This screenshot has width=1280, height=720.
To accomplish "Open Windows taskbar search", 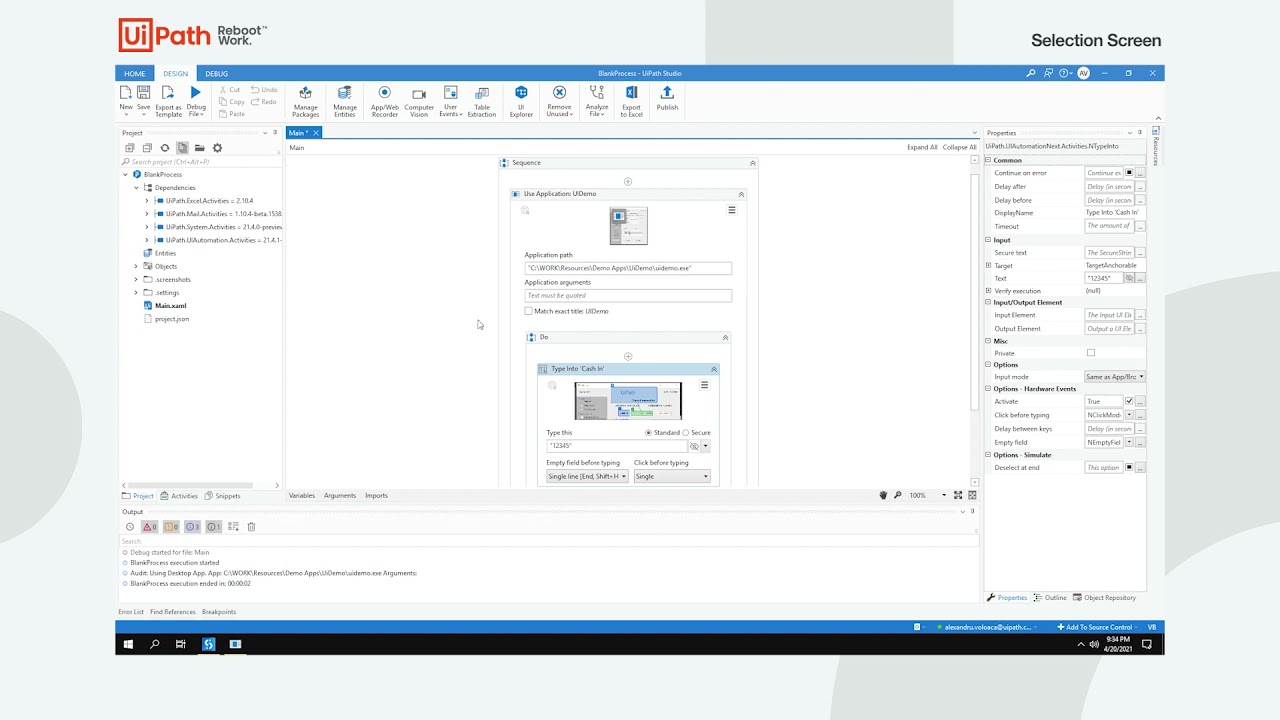I will pyautogui.click(x=155, y=645).
